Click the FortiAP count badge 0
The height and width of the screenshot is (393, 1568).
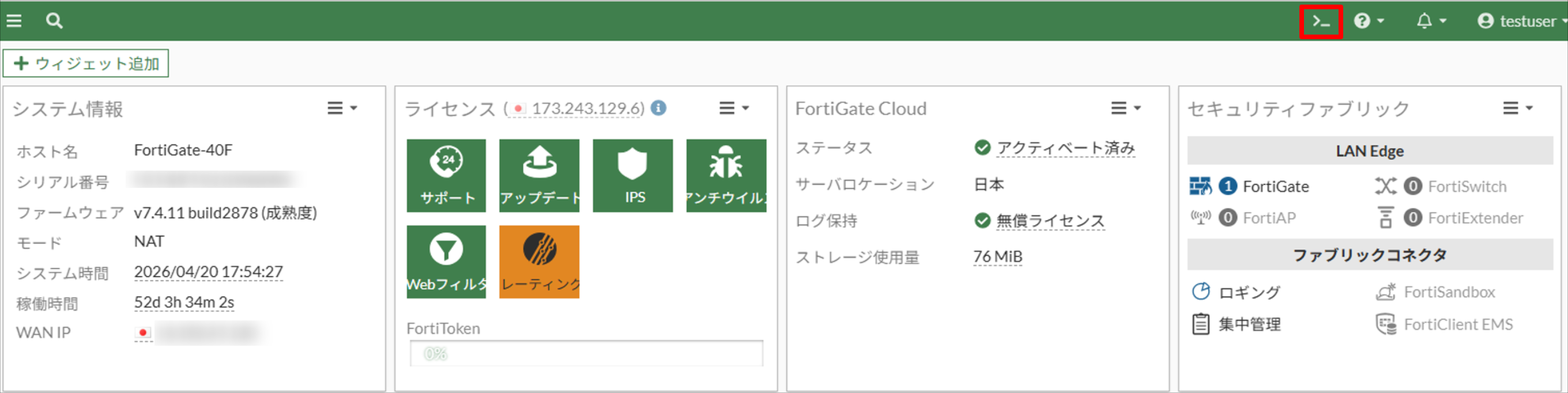(x=1228, y=218)
